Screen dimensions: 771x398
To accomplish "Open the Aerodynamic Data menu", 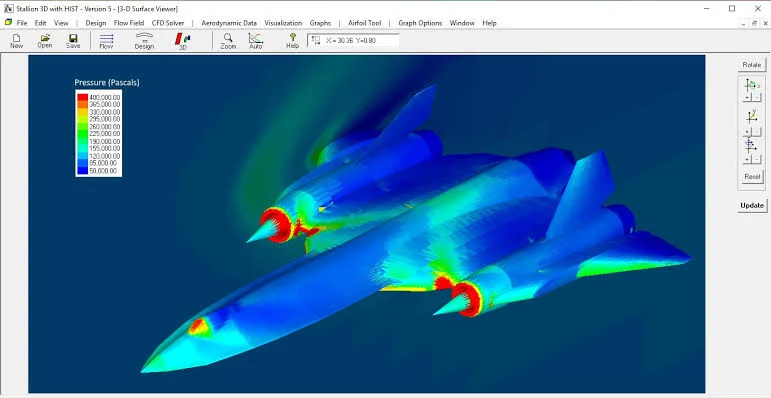I will pos(229,23).
